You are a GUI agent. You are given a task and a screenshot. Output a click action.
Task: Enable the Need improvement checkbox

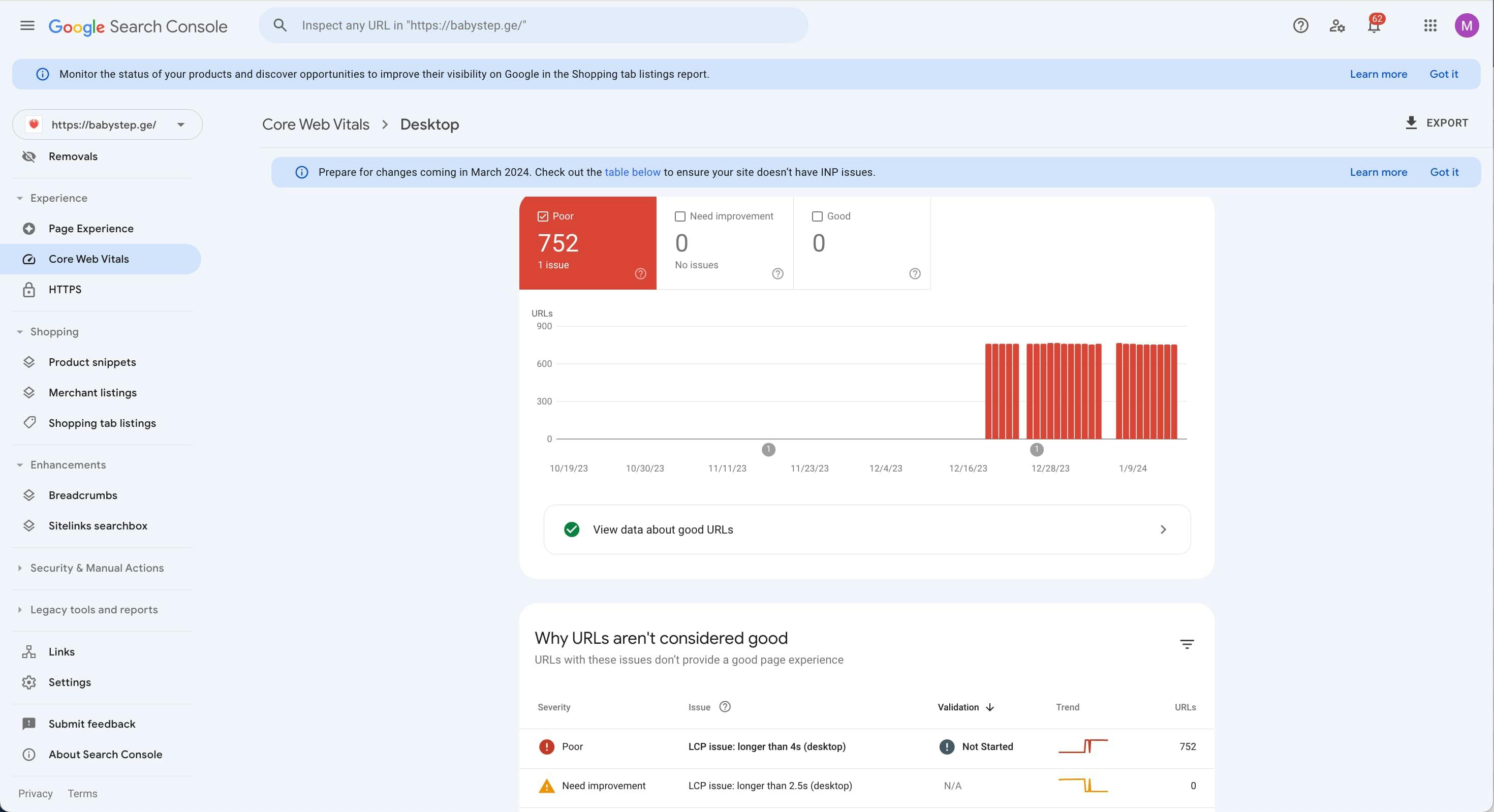tap(680, 216)
